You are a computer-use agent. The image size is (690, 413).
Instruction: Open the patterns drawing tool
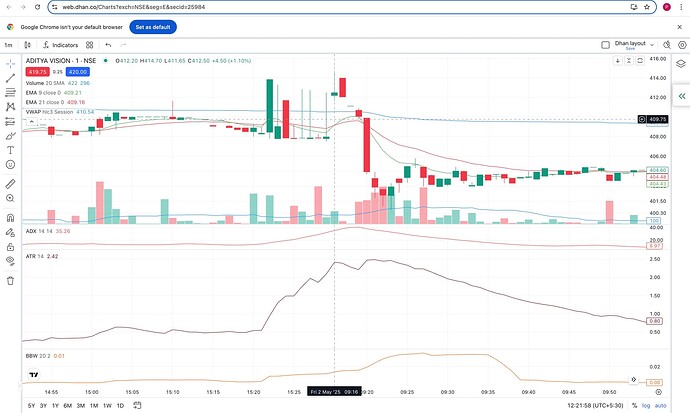pos(11,107)
